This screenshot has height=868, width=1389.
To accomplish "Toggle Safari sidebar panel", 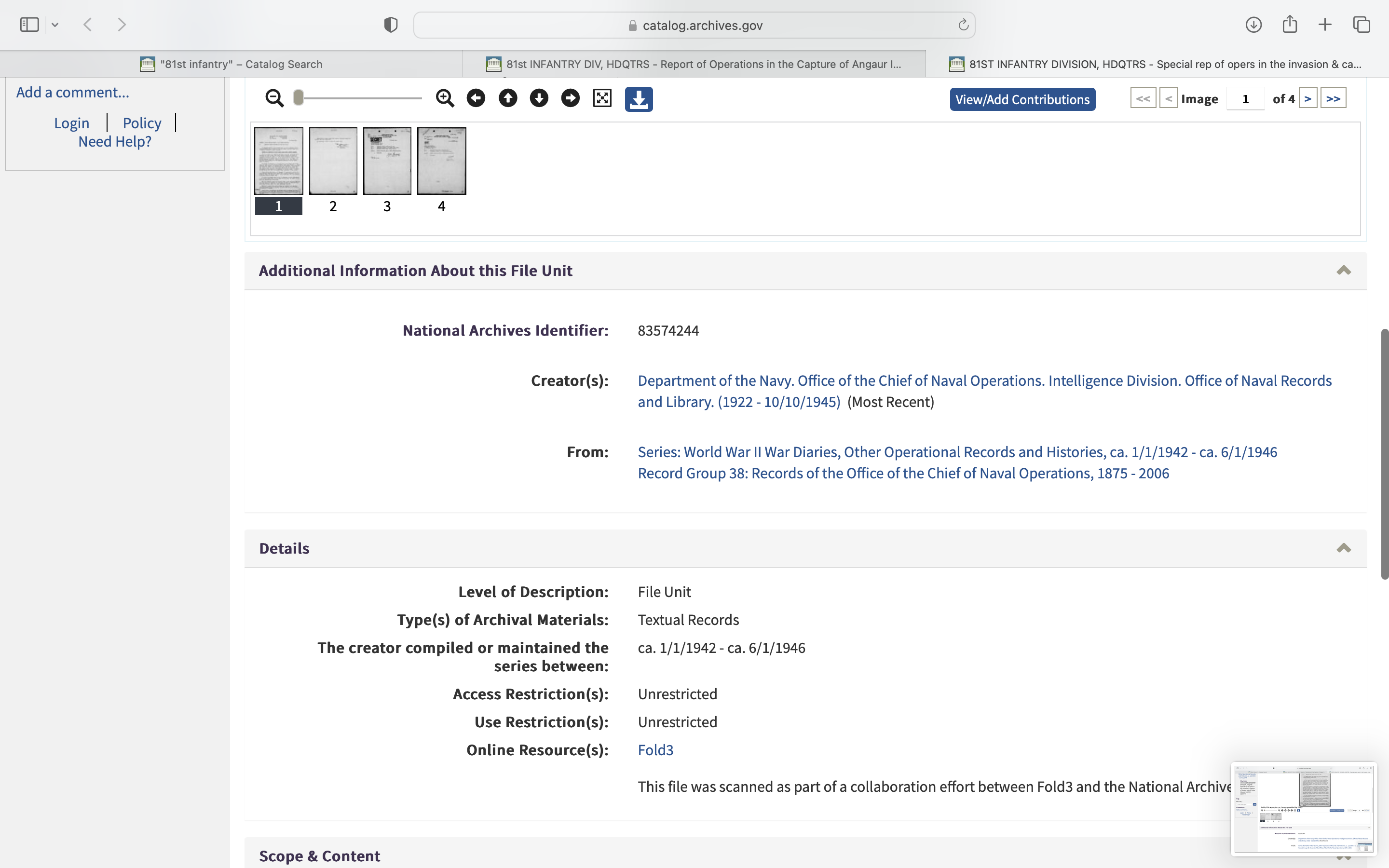I will [x=29, y=25].
